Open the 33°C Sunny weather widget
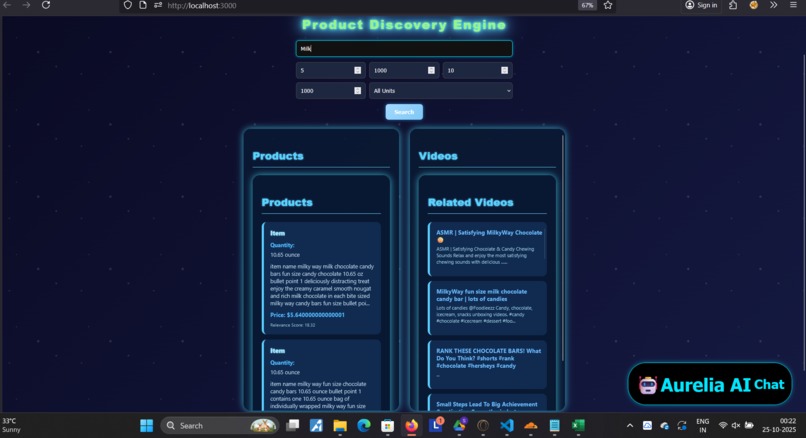Screen dimensions: 806x438 pos(11,426)
